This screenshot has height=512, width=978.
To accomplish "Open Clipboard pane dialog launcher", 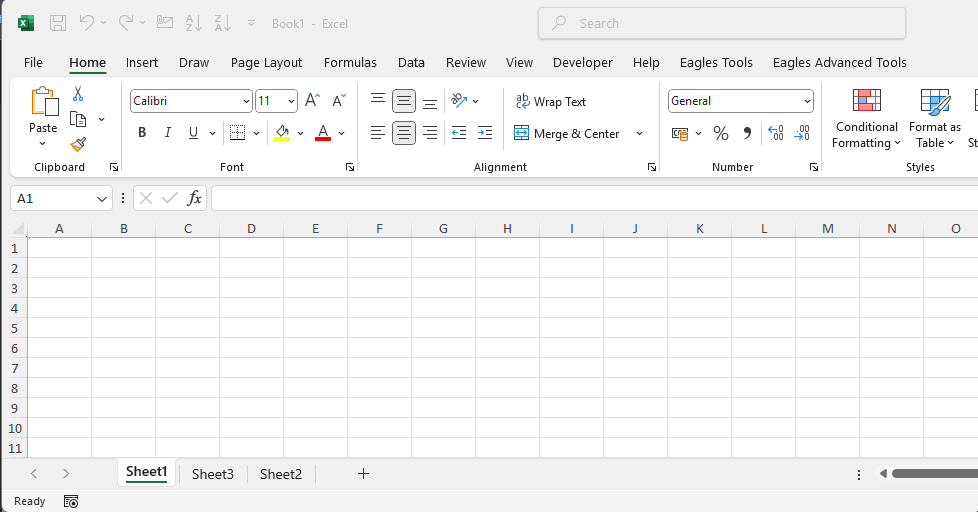I will coord(114,167).
